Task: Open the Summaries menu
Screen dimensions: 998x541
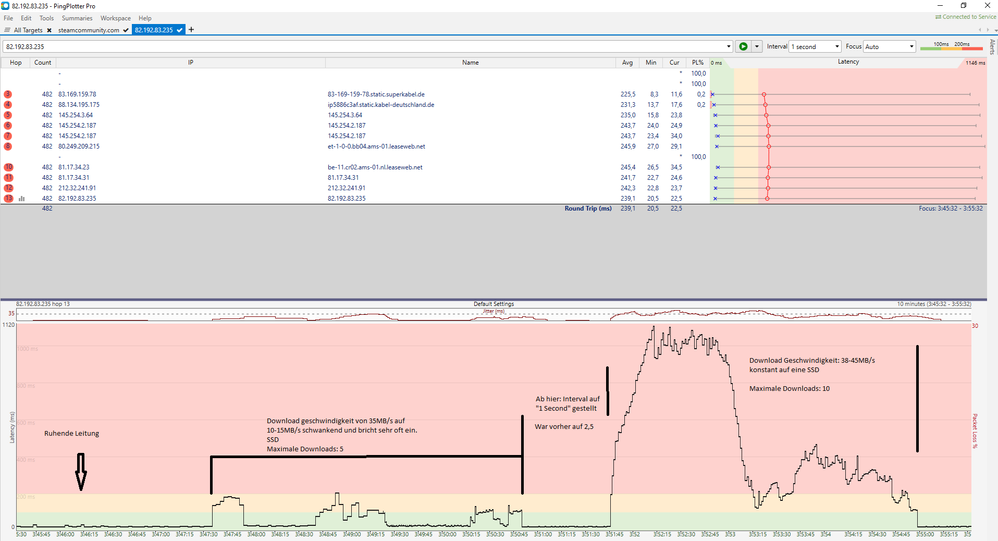Action: [76, 18]
